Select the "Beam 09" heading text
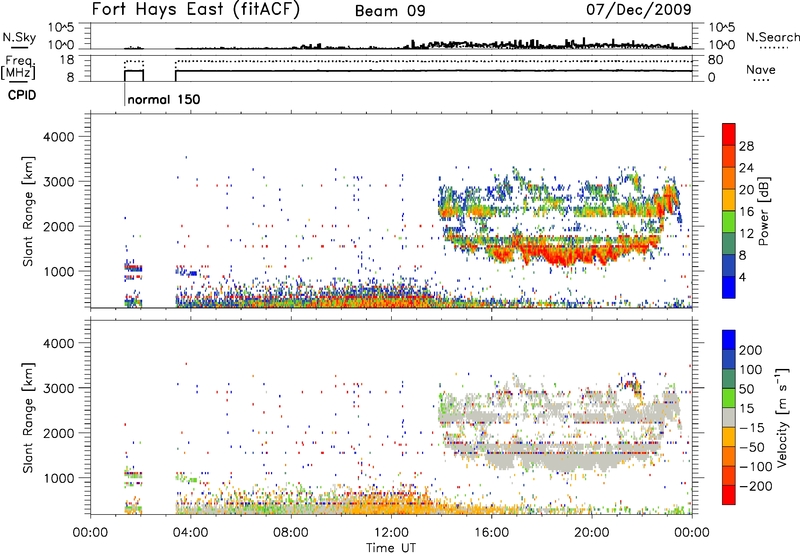 [390, 11]
